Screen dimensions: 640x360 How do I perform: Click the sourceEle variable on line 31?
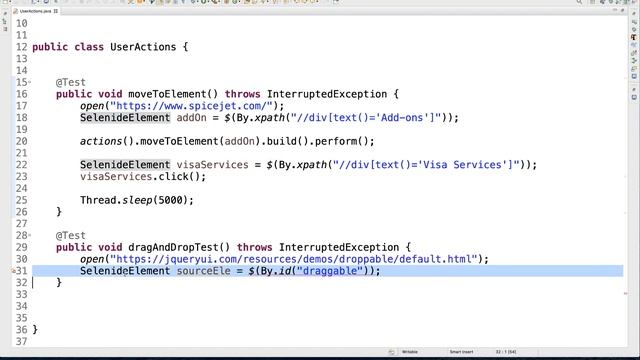click(204, 271)
